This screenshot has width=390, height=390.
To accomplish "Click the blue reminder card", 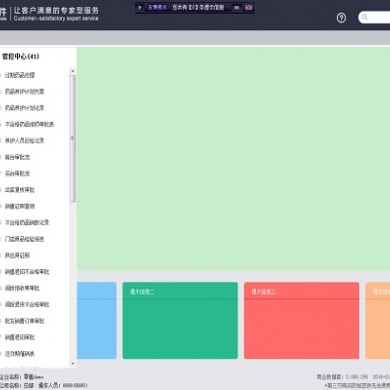I will point(97,321).
